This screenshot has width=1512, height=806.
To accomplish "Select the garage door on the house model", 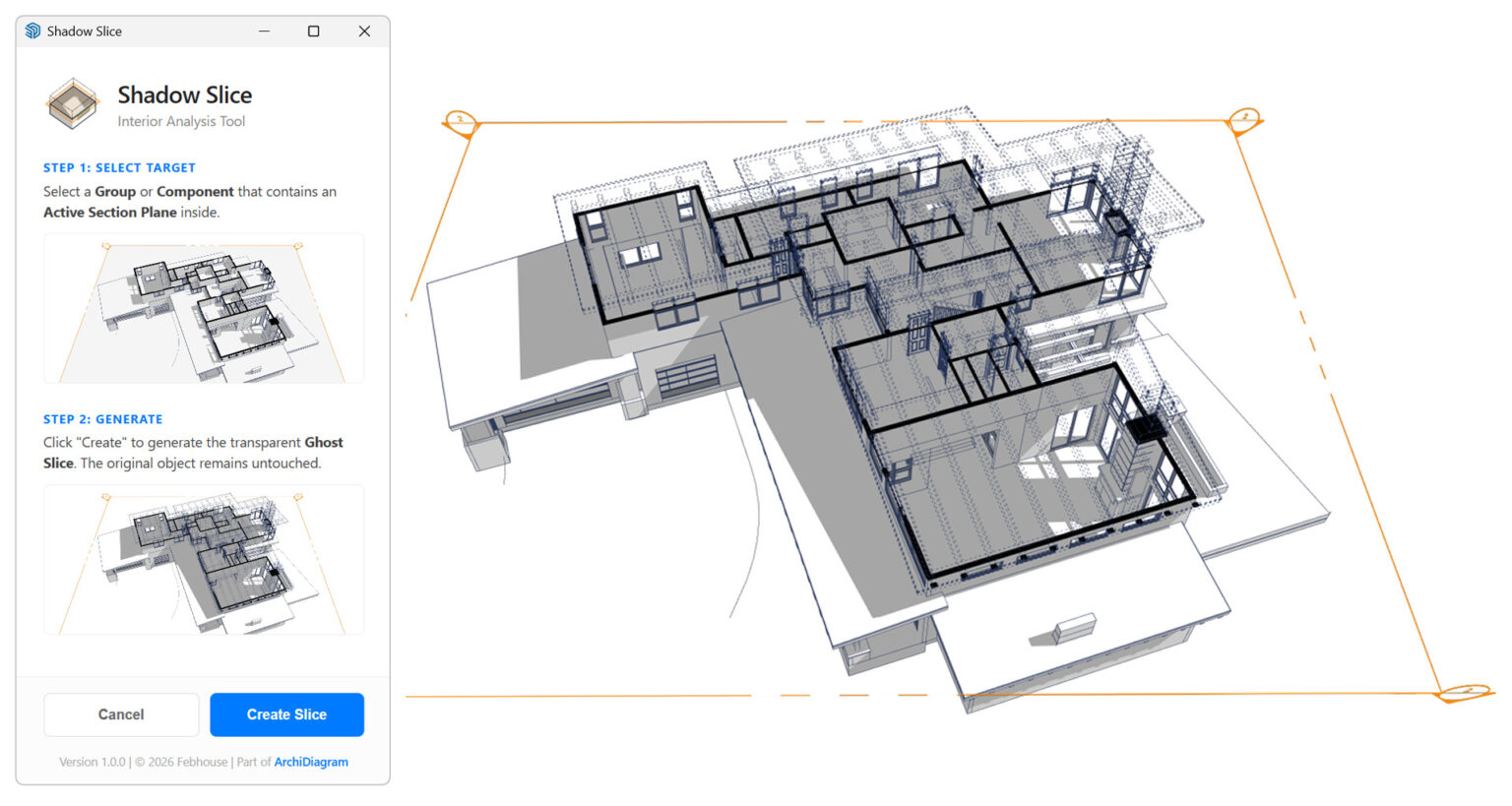I will tap(687, 375).
